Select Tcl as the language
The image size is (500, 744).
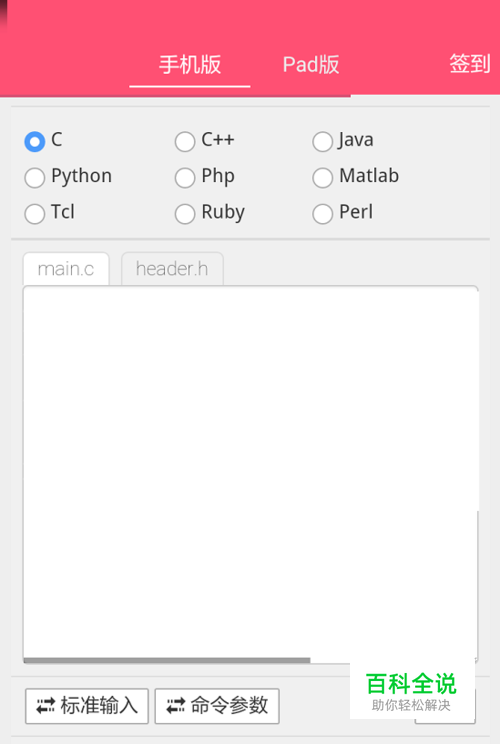[35, 214]
